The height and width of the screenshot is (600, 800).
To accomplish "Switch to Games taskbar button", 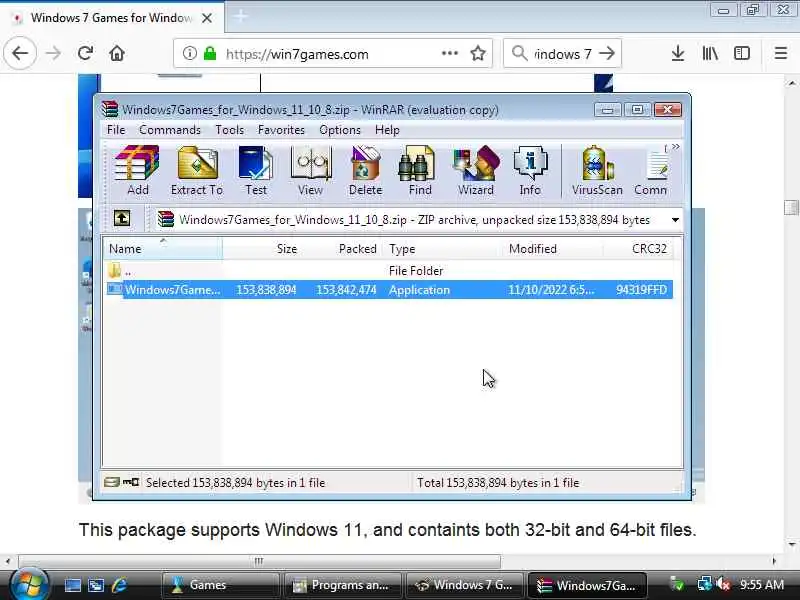I will point(220,585).
